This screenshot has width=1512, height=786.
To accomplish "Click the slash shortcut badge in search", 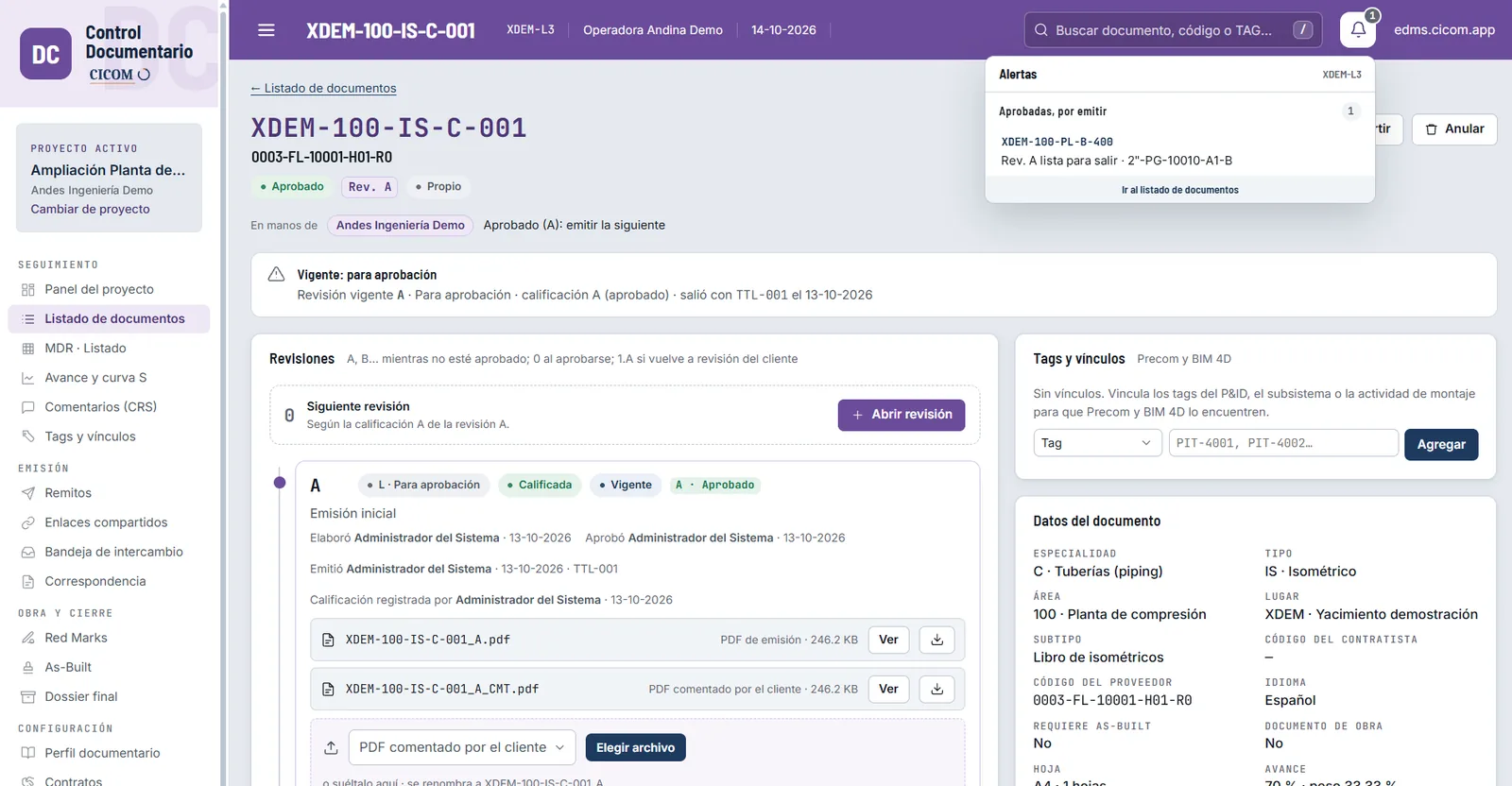I will click(x=1303, y=29).
